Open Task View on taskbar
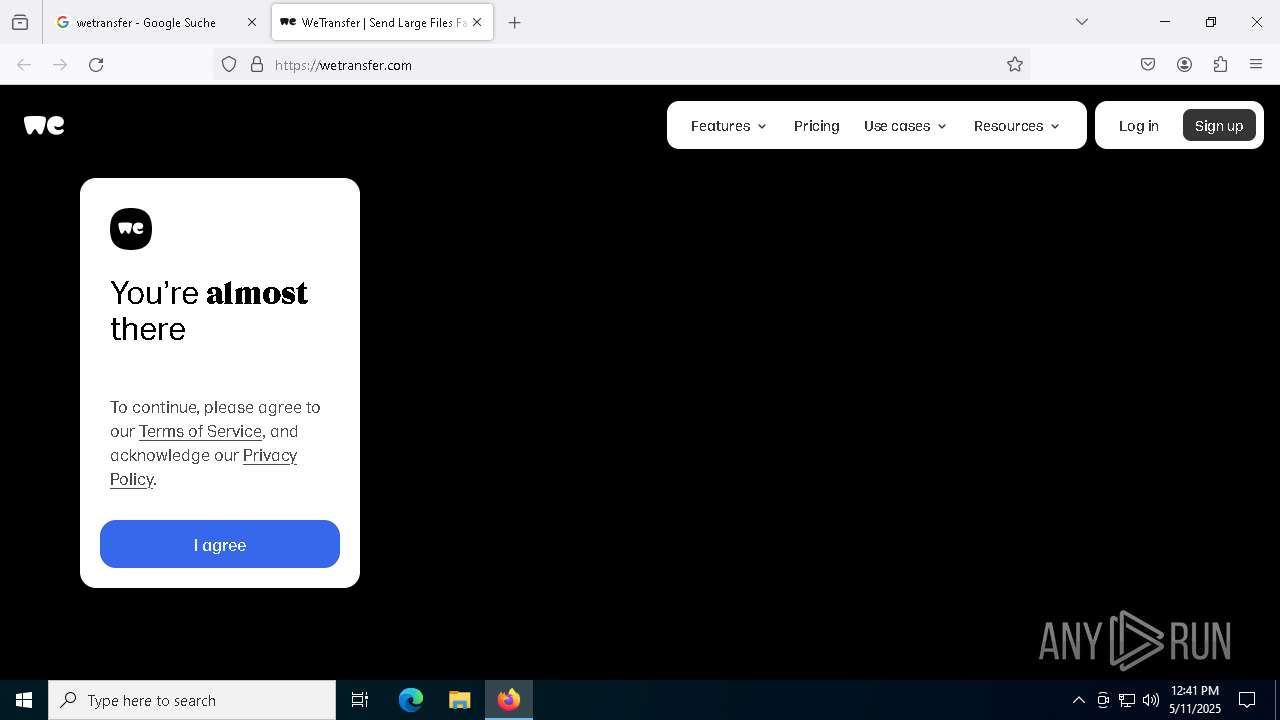Image resolution: width=1280 pixels, height=720 pixels. (x=360, y=700)
